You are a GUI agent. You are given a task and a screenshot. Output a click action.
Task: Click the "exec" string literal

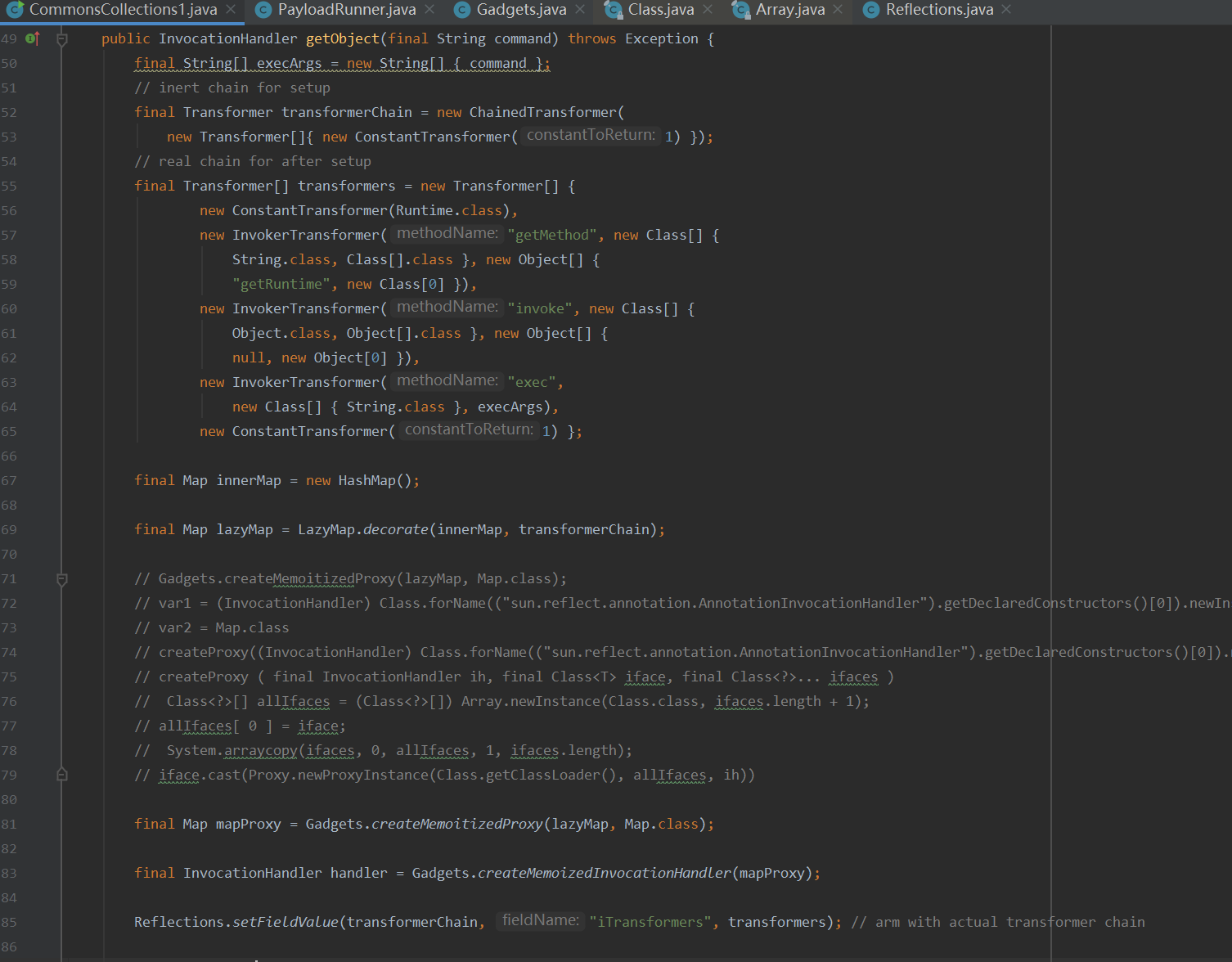532,382
